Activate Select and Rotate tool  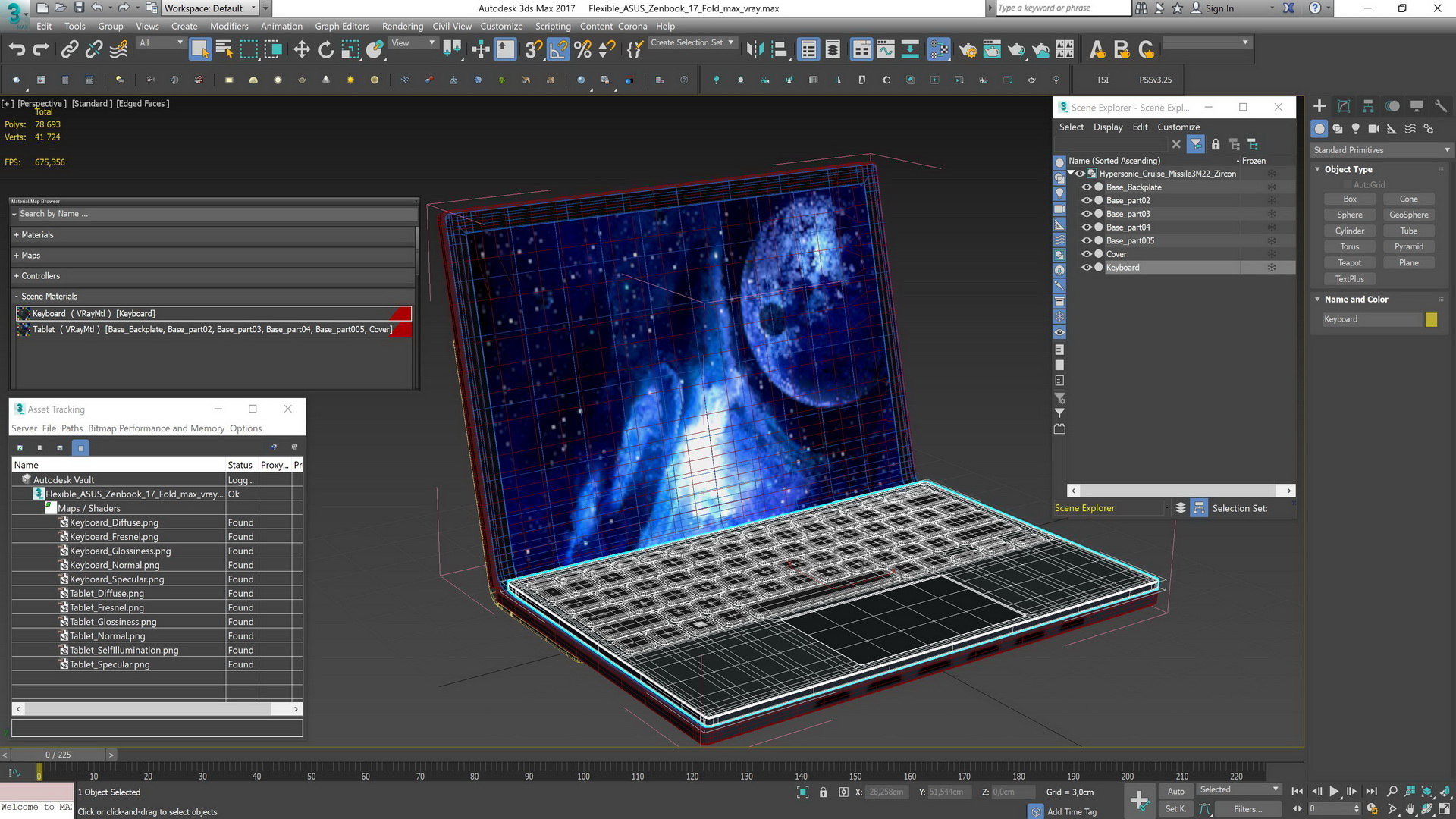coord(326,50)
